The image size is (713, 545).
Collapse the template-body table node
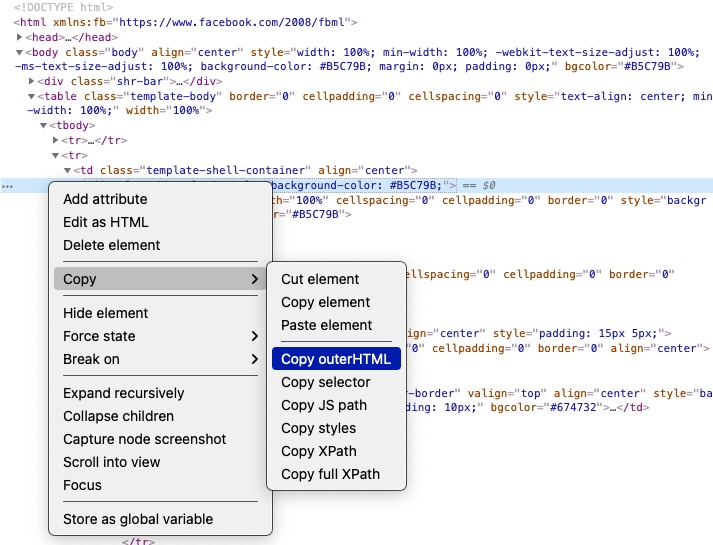tap(31, 96)
